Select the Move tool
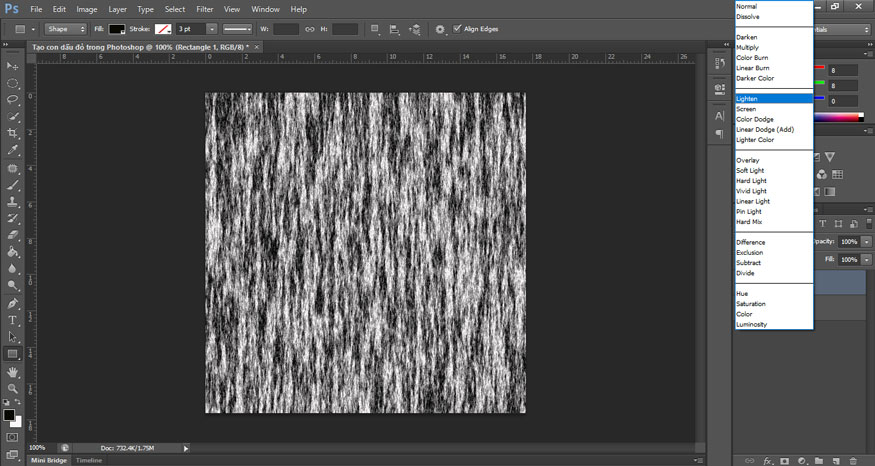Screen dimensions: 875x466 [x=12, y=66]
